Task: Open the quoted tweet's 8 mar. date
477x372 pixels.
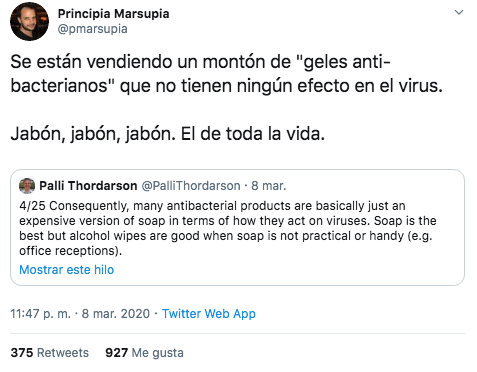Action: tap(268, 186)
